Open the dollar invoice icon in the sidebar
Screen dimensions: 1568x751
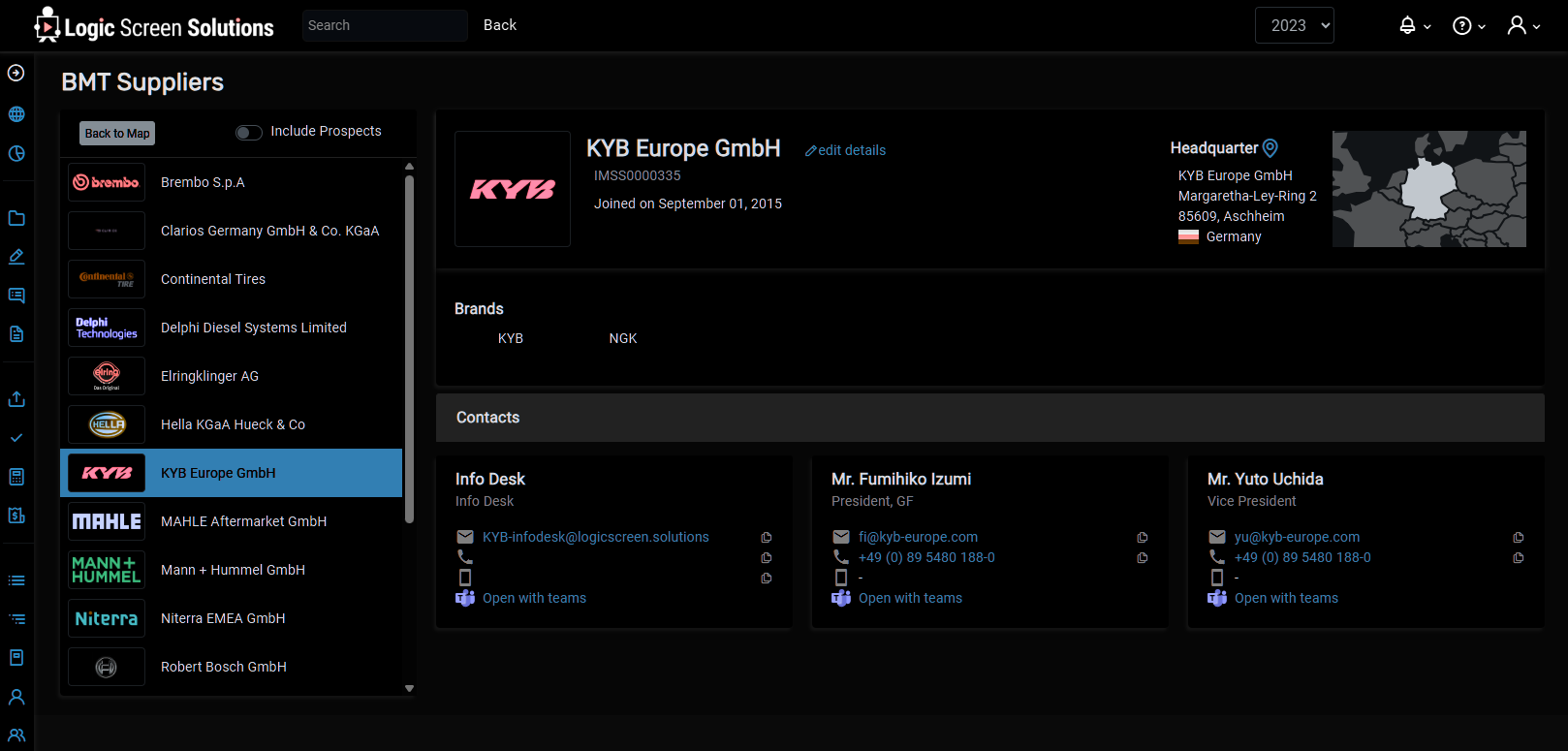point(16,516)
